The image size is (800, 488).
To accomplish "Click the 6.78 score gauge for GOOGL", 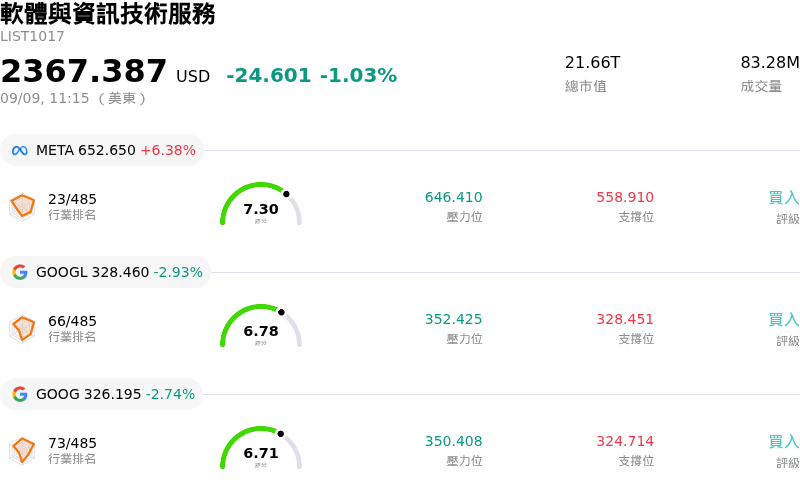I will point(261,326).
